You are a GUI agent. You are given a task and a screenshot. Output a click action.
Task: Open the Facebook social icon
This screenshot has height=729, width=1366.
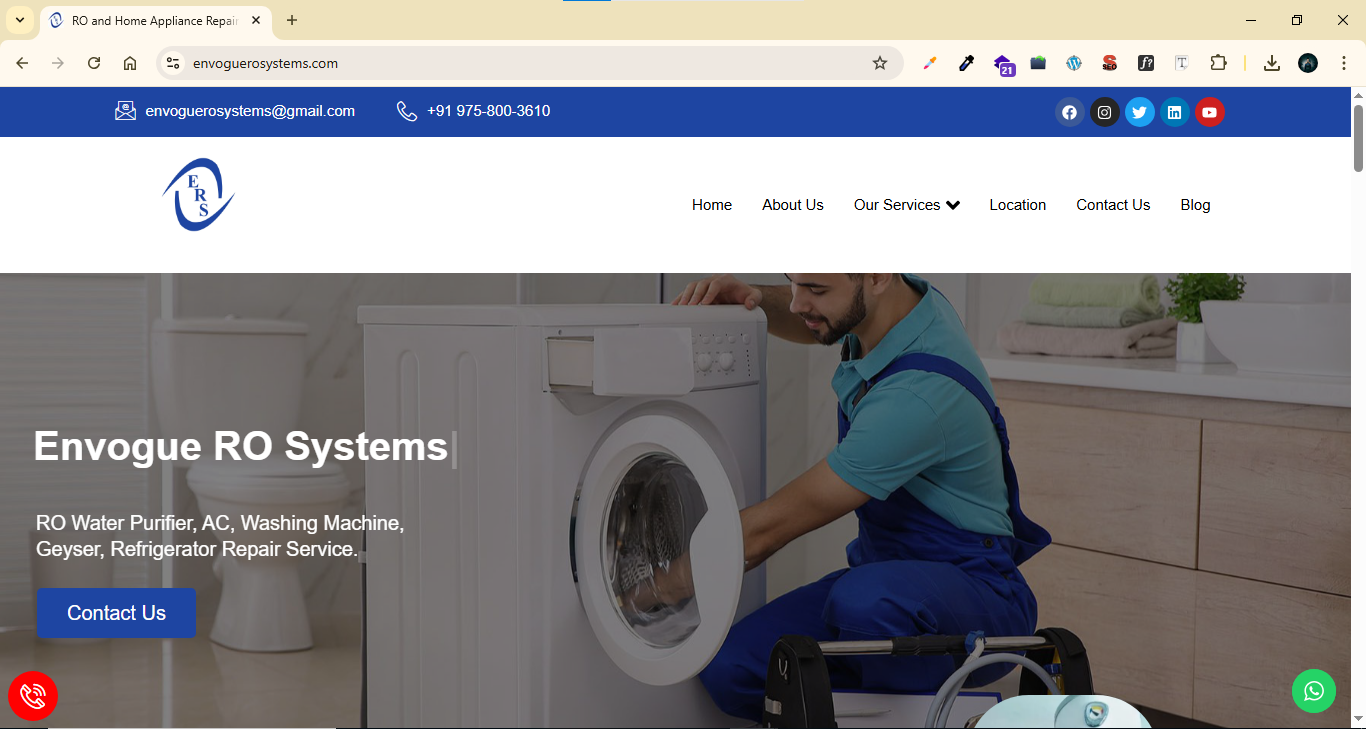[x=1069, y=112]
